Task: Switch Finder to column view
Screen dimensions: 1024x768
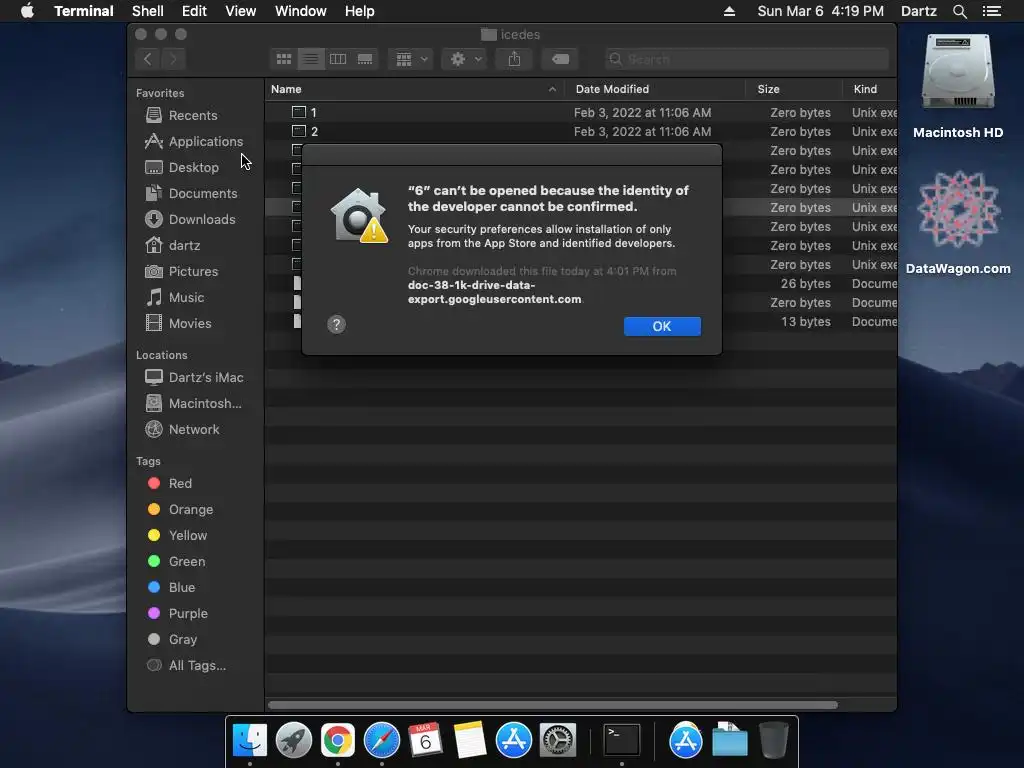Action: click(x=338, y=59)
